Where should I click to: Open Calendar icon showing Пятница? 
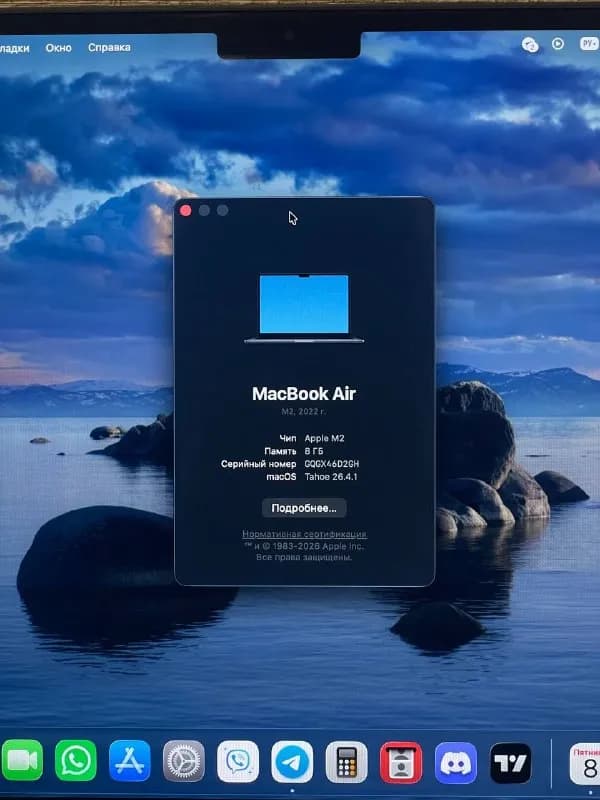(585, 764)
